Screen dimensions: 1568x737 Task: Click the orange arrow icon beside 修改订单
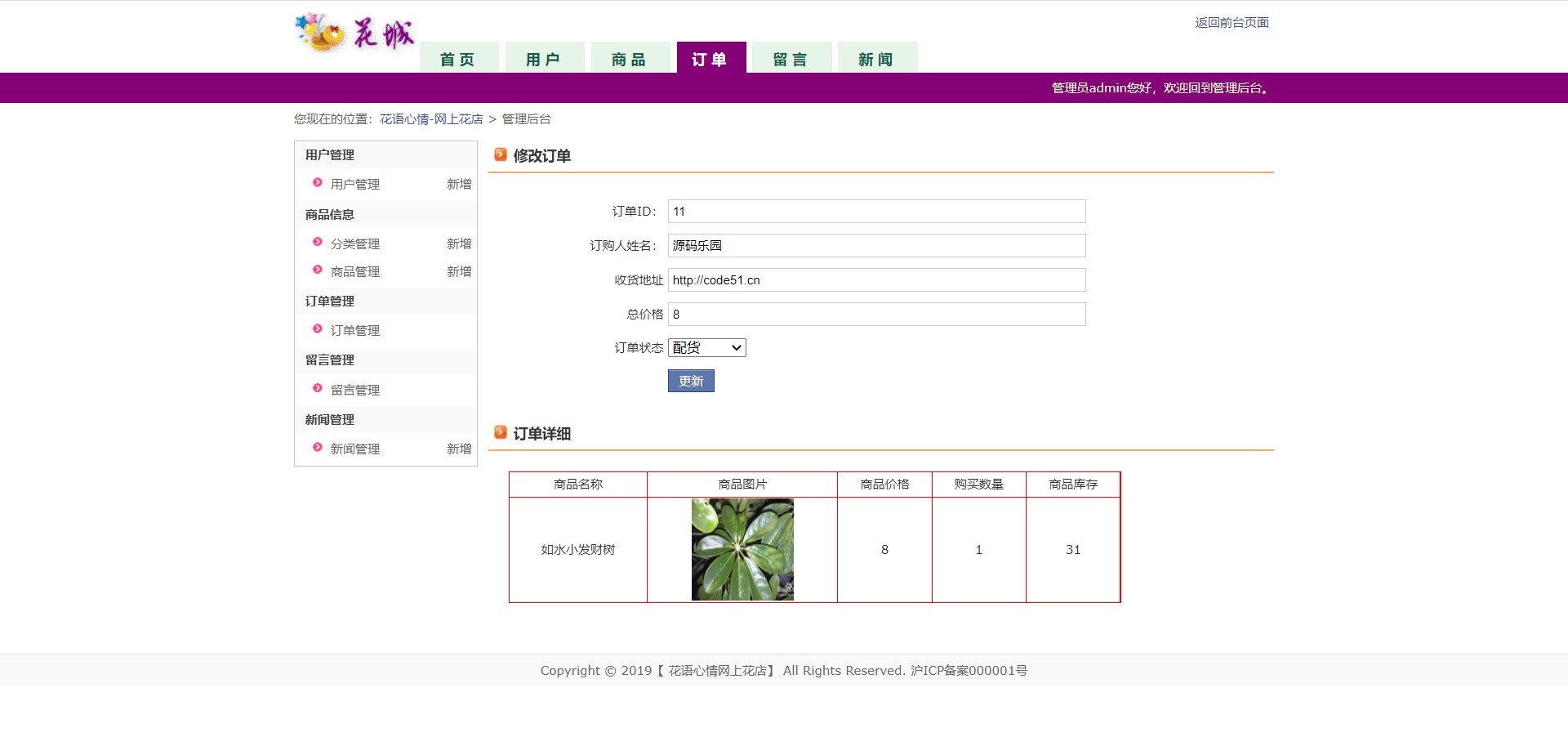point(501,154)
